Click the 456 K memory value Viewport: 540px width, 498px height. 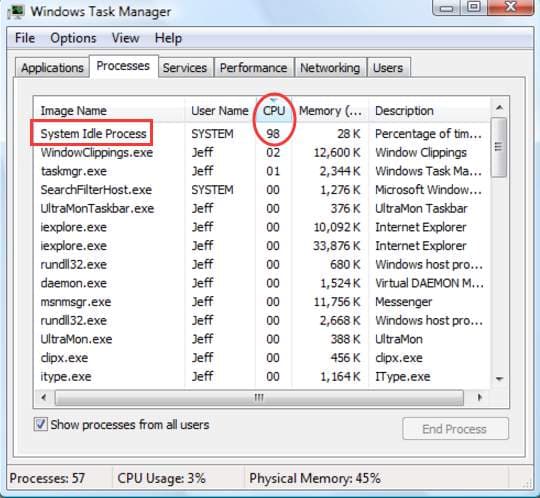click(346, 358)
